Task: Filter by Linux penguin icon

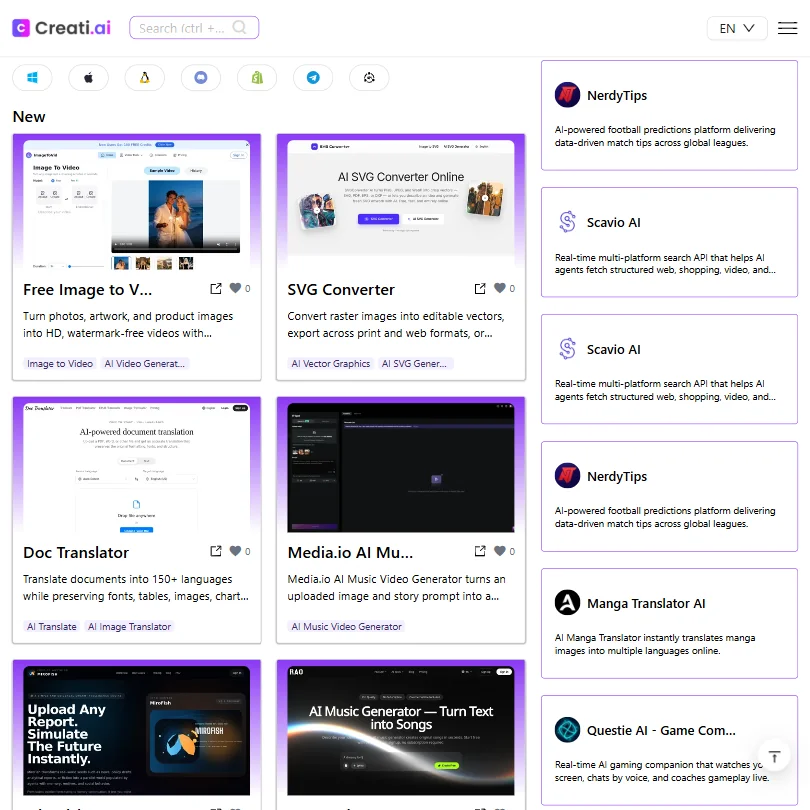Action: 145,78
